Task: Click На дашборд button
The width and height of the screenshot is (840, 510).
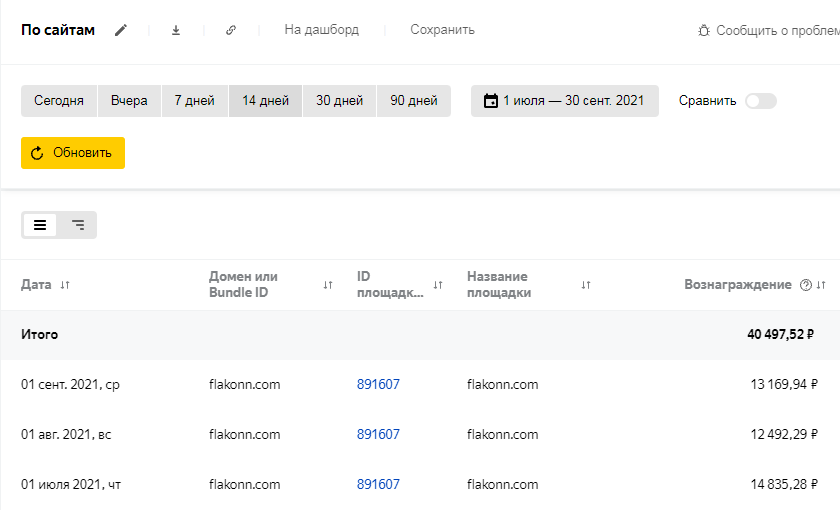Action: click(321, 30)
